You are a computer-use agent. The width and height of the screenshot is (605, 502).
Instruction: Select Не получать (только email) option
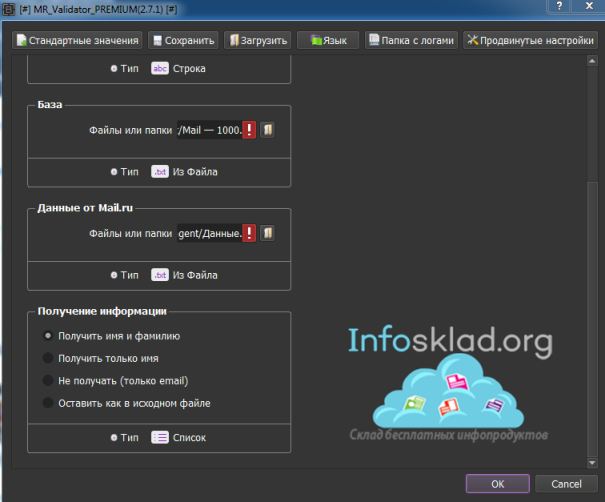click(x=48, y=381)
